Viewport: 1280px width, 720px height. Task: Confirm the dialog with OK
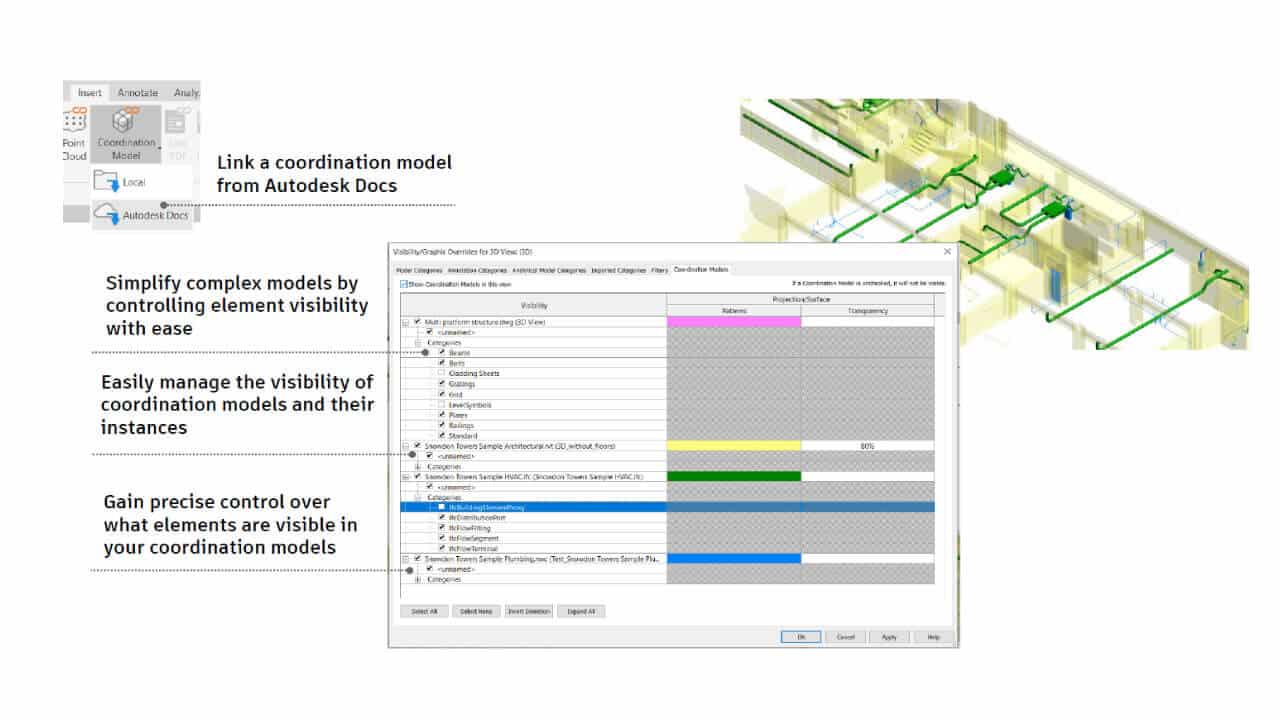tap(801, 637)
